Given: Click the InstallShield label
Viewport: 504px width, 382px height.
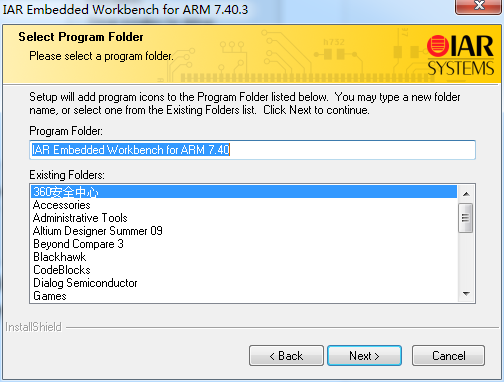Looking at the screenshot, I should tap(33, 327).
